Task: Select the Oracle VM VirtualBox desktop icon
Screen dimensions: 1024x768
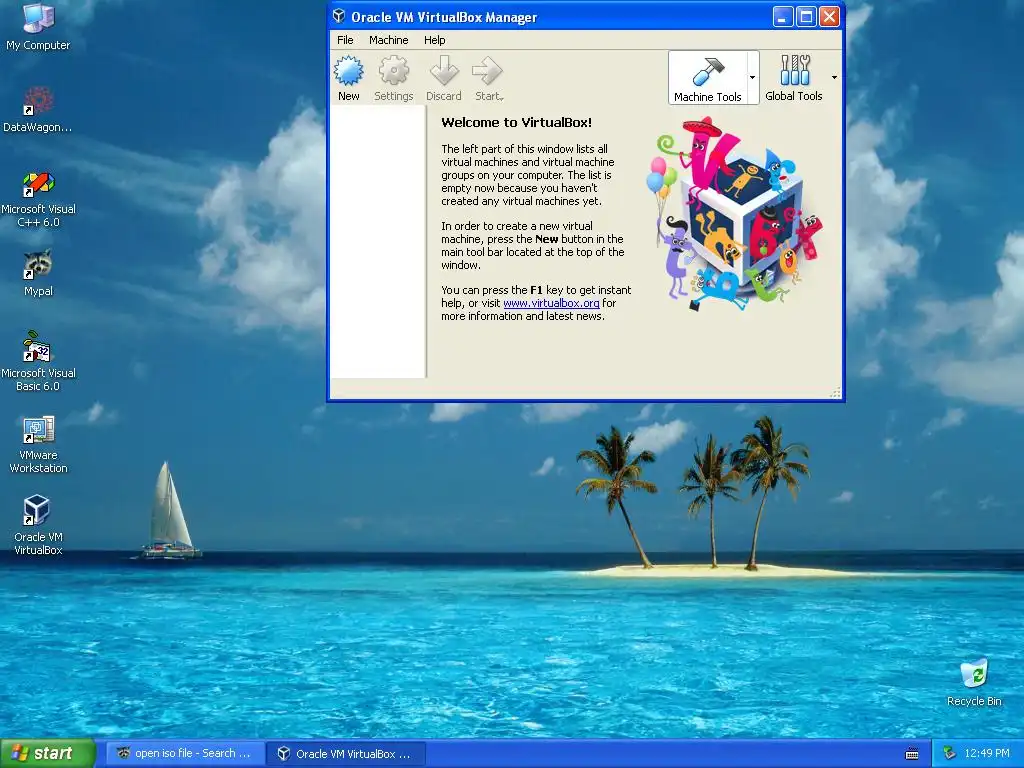Action: (38, 526)
